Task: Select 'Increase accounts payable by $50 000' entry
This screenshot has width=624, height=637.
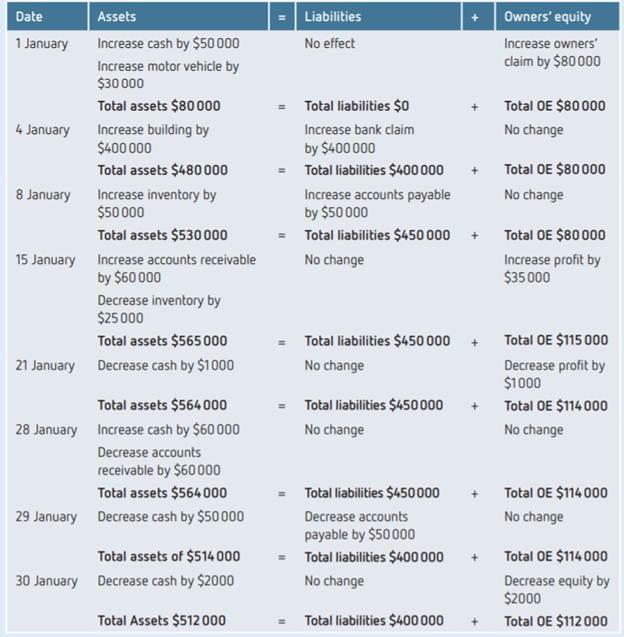Action: pos(377,203)
